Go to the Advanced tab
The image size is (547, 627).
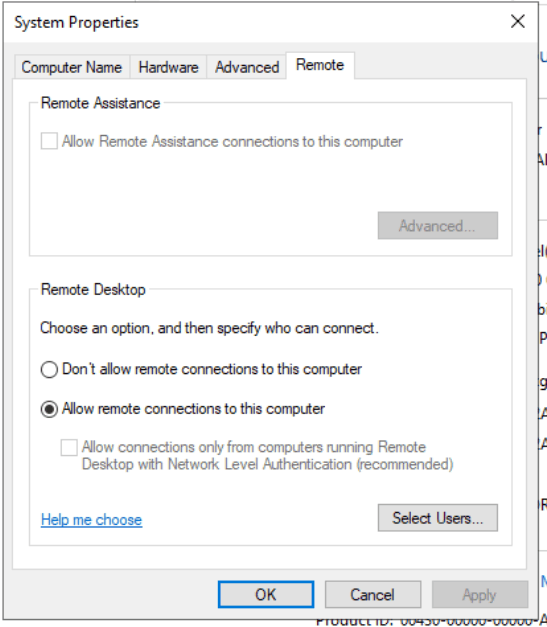coord(247,67)
